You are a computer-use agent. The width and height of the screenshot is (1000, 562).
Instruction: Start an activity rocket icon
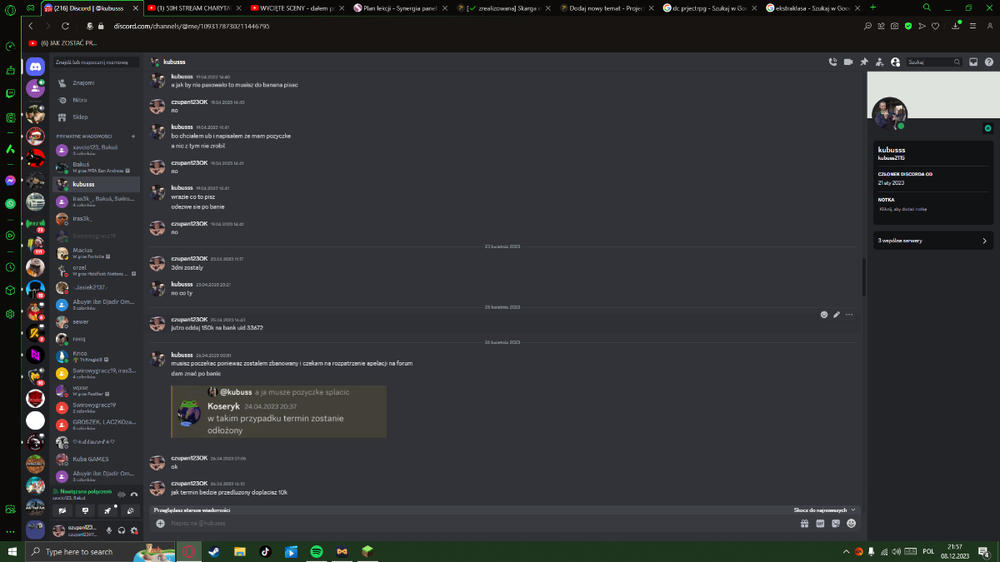(108, 511)
